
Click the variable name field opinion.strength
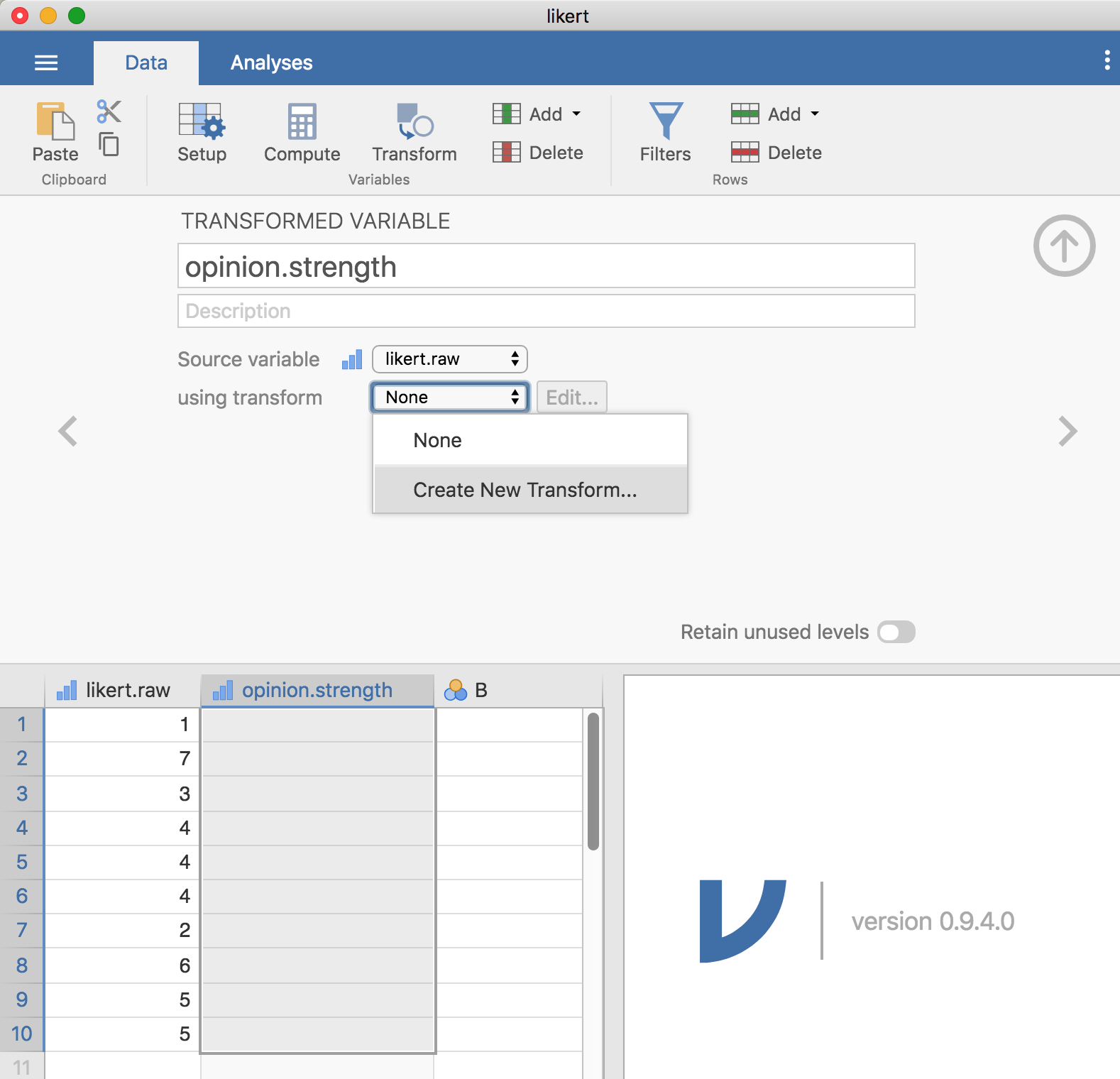click(x=547, y=266)
